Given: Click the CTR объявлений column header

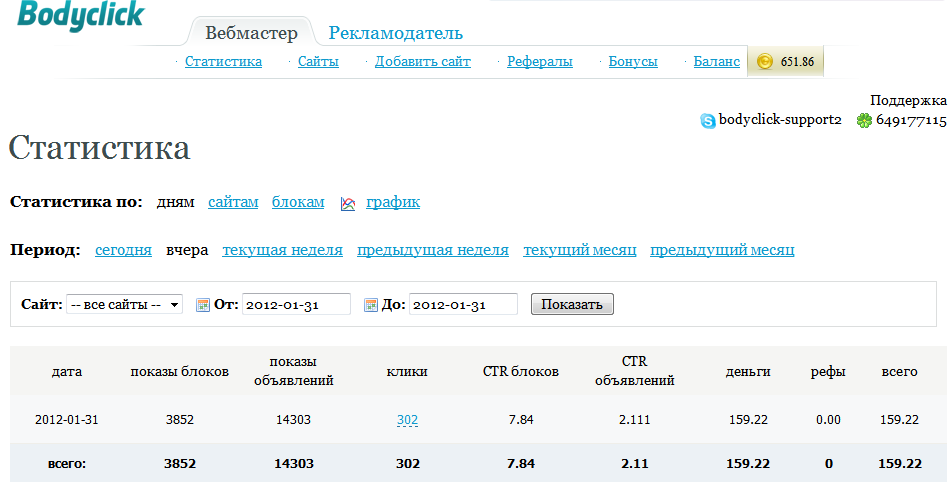Looking at the screenshot, I should (x=634, y=371).
